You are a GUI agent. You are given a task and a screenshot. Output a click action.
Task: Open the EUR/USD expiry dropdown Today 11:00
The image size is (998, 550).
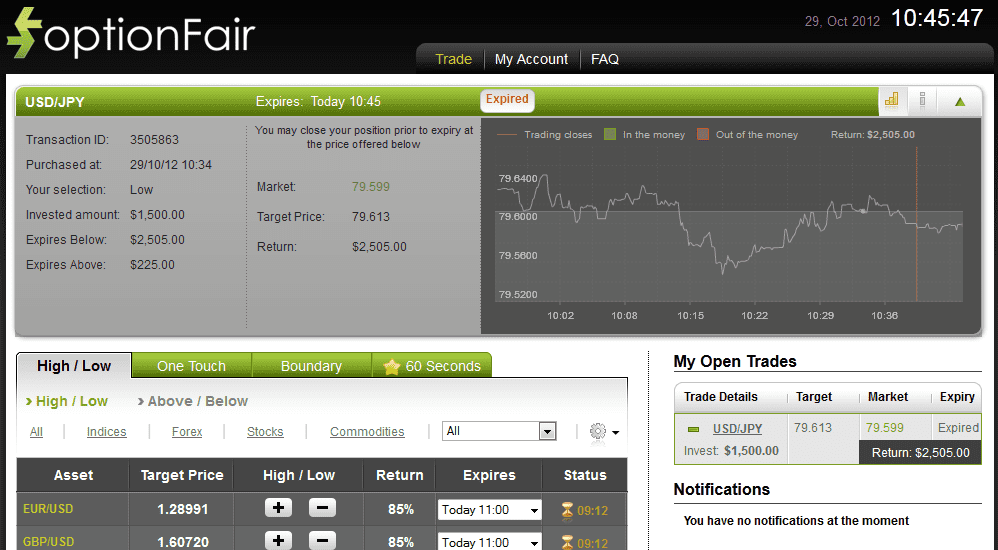[489, 510]
